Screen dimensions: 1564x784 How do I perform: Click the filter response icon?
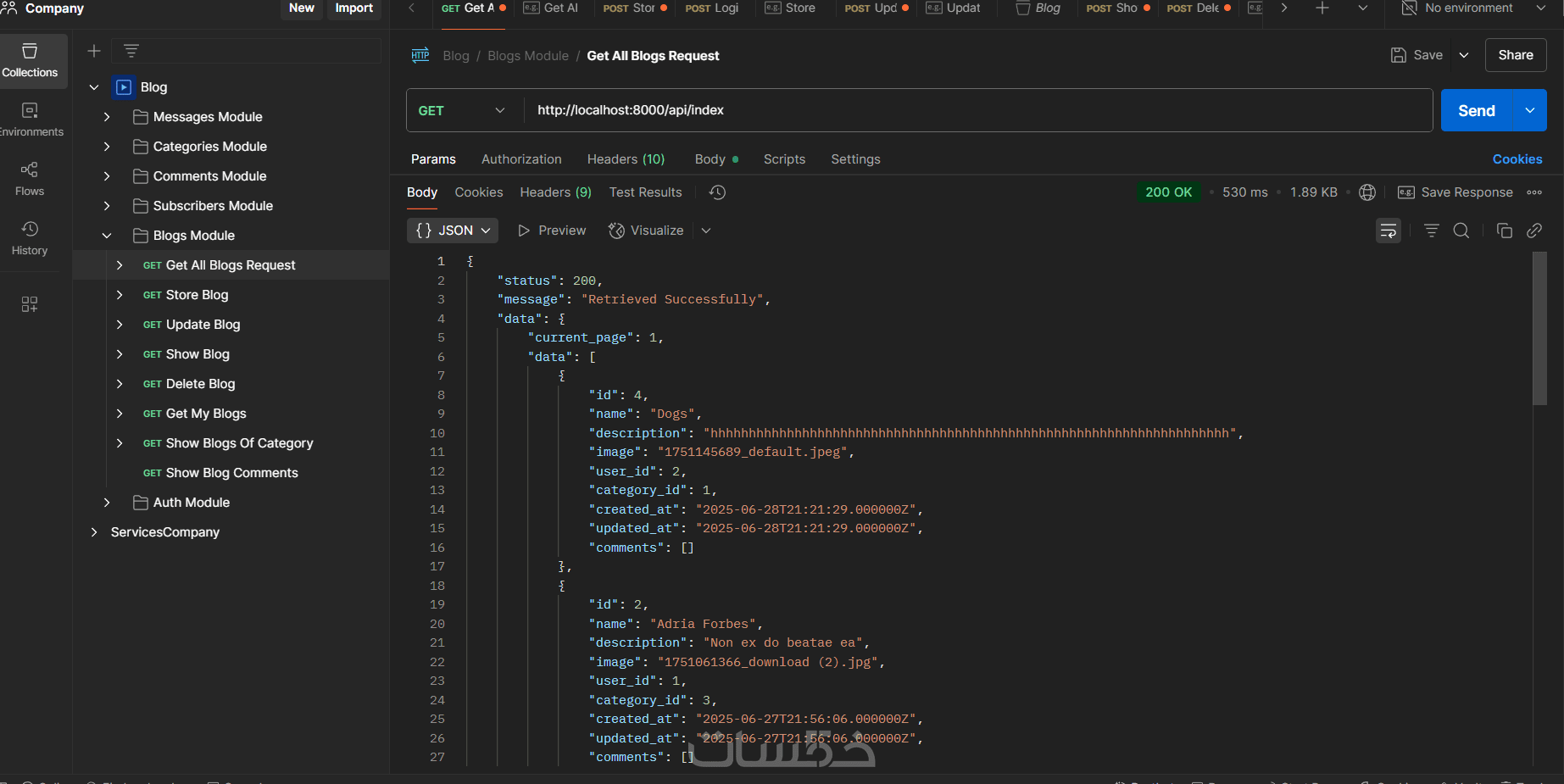[x=1432, y=231]
